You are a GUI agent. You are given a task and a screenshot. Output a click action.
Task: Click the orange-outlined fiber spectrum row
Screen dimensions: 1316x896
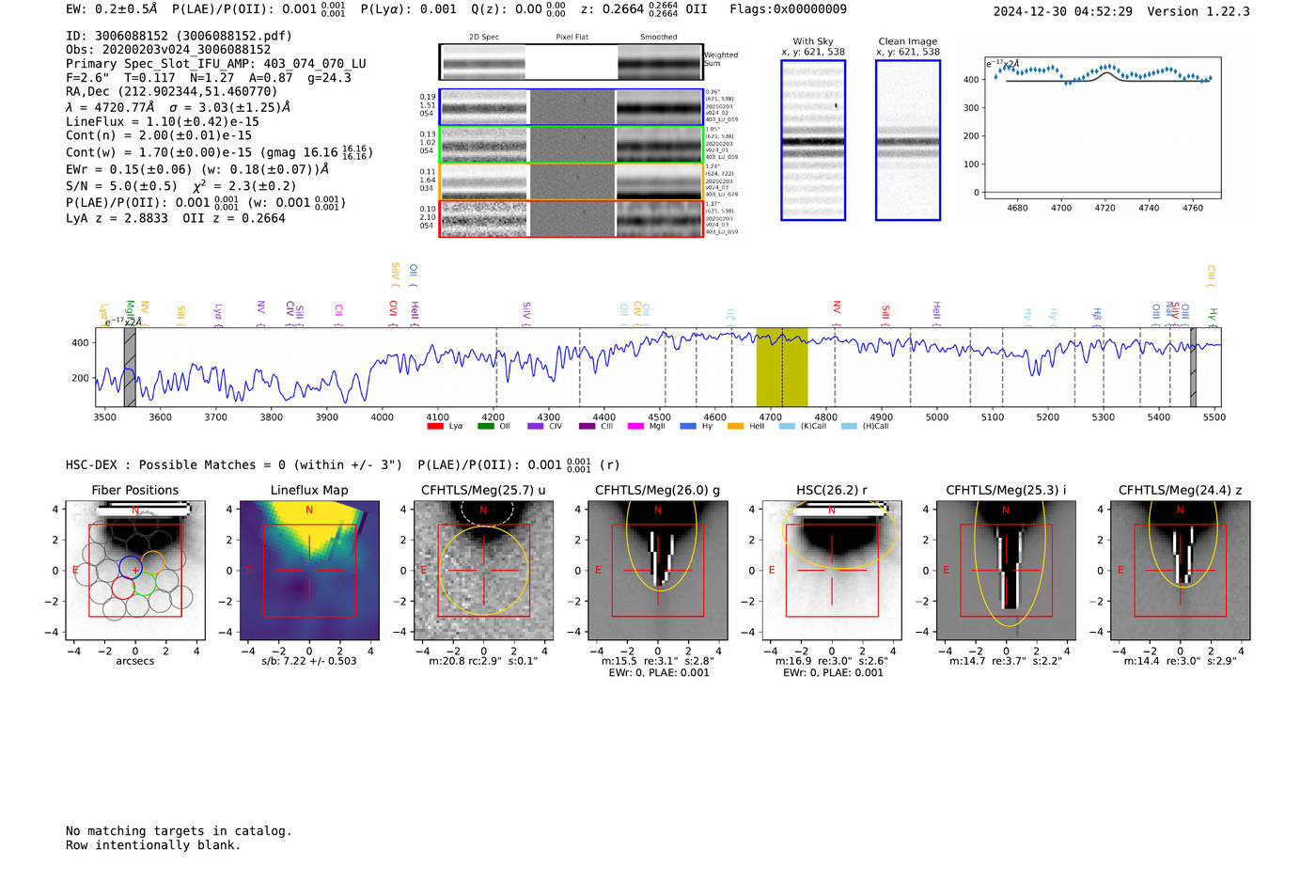point(571,181)
